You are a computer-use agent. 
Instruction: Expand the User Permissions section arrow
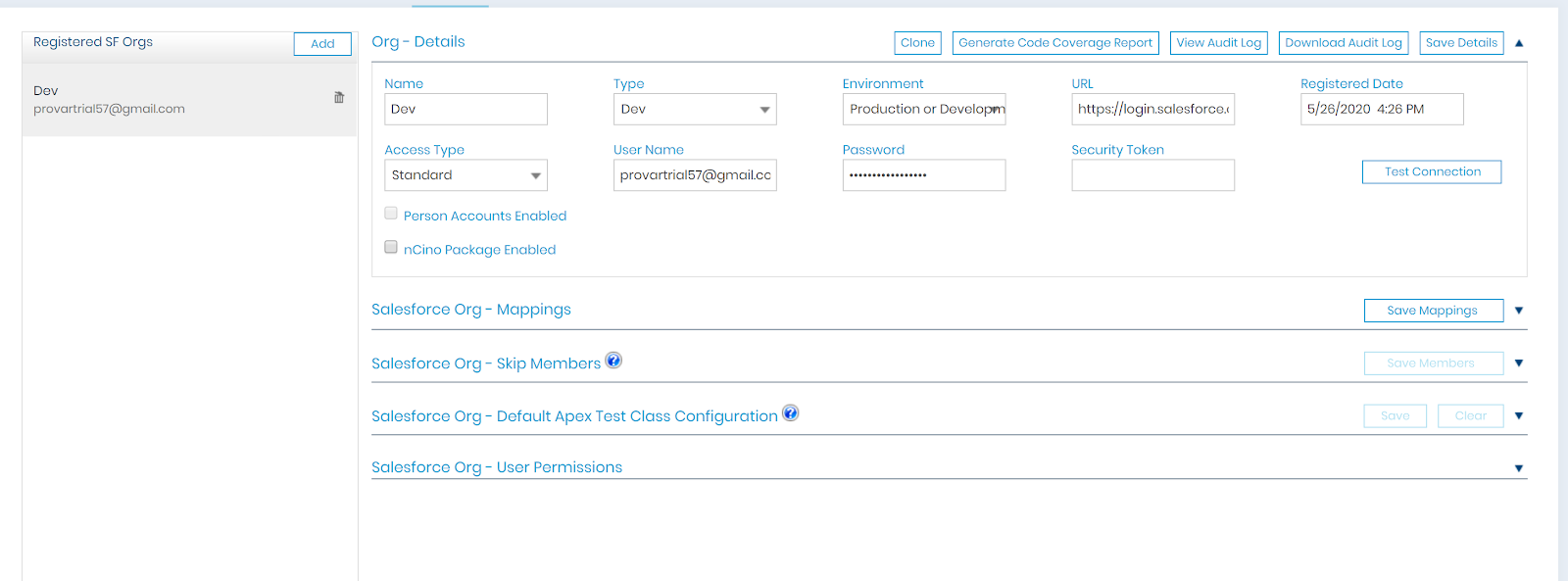coord(1519,468)
